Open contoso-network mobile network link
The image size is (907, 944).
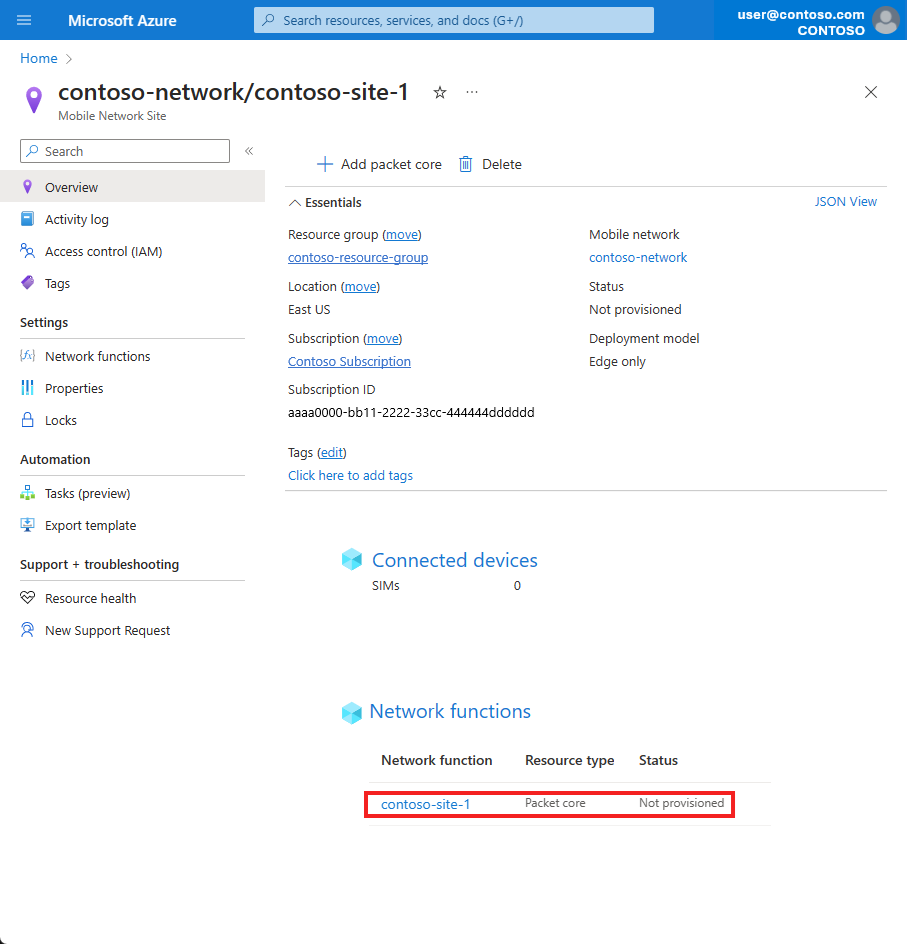point(638,258)
